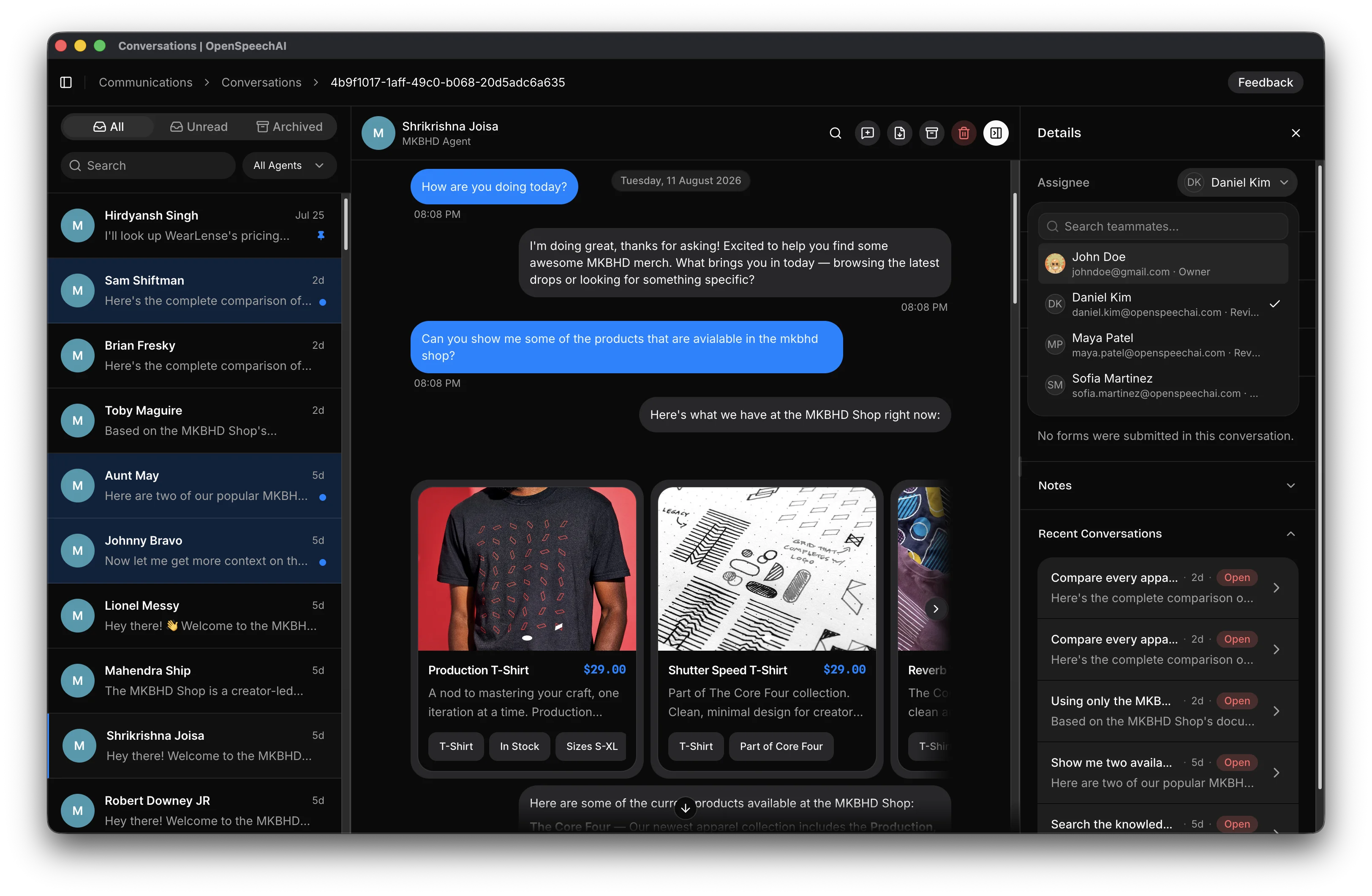The image size is (1372, 896).
Task: Click the conversation ID breadcrumb 4b9f1017-1aff...
Action: point(447,82)
